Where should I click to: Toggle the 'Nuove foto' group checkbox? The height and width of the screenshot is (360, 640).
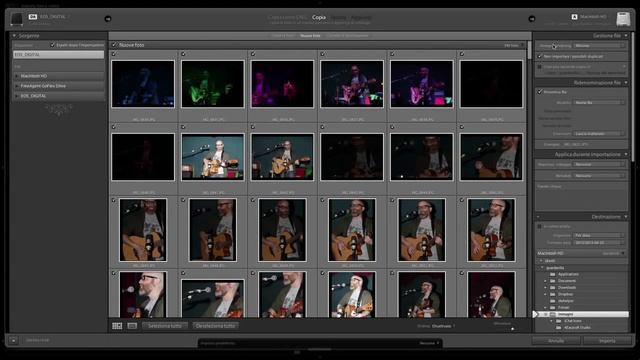point(114,45)
